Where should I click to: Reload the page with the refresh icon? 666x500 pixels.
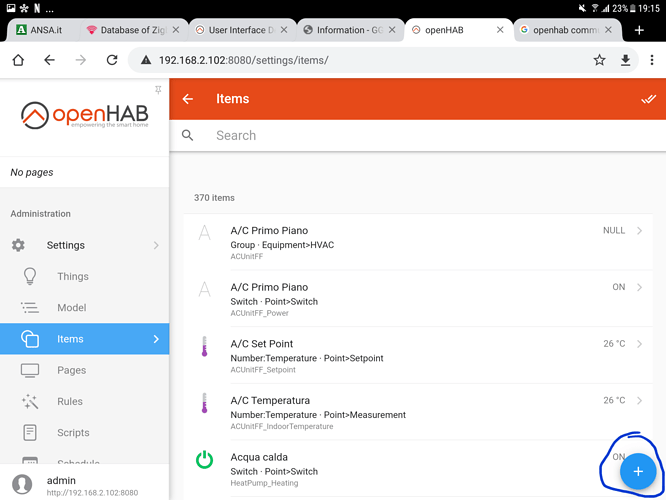point(112,60)
